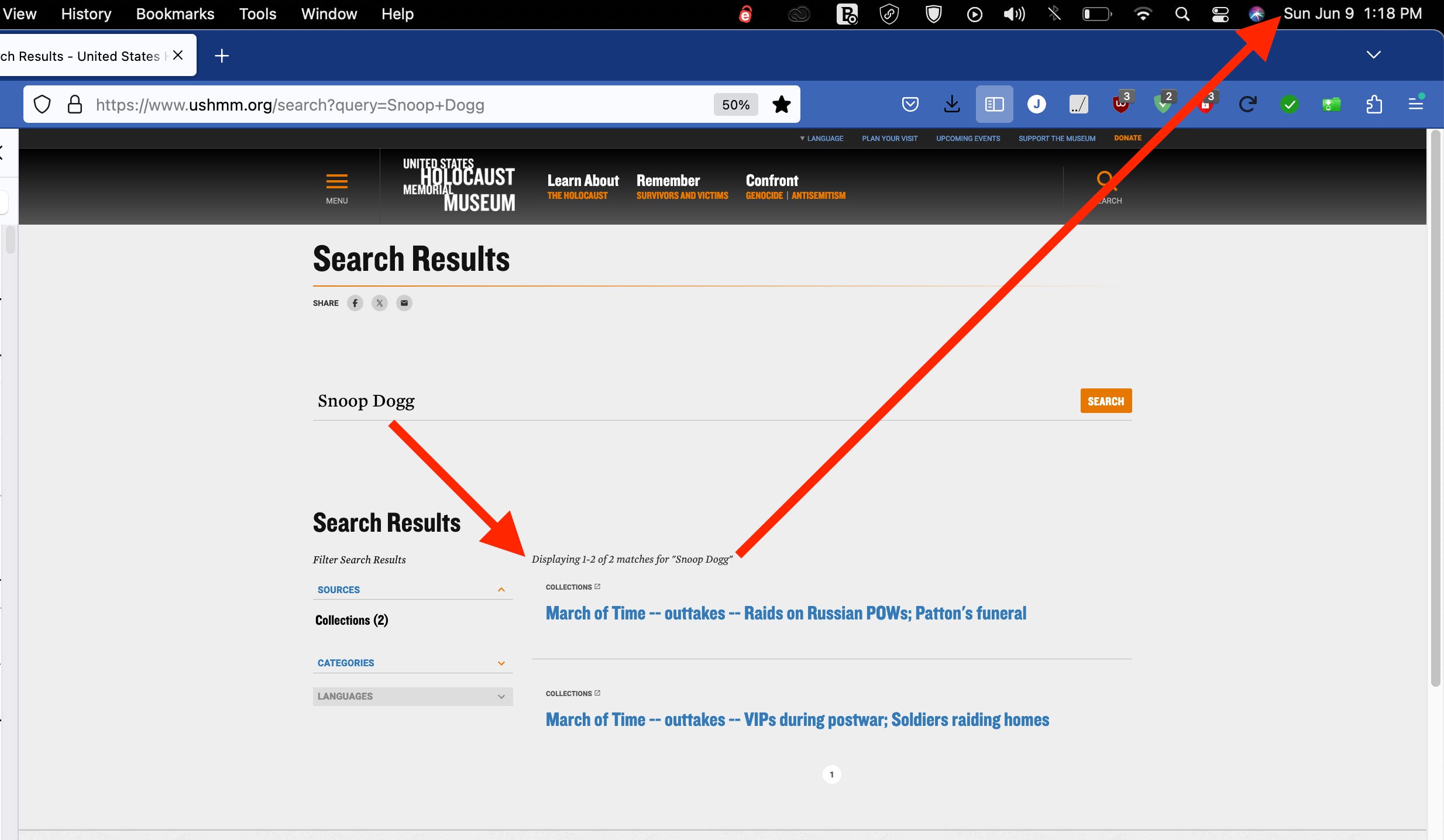Open the downloads arrow icon

pos(953,105)
